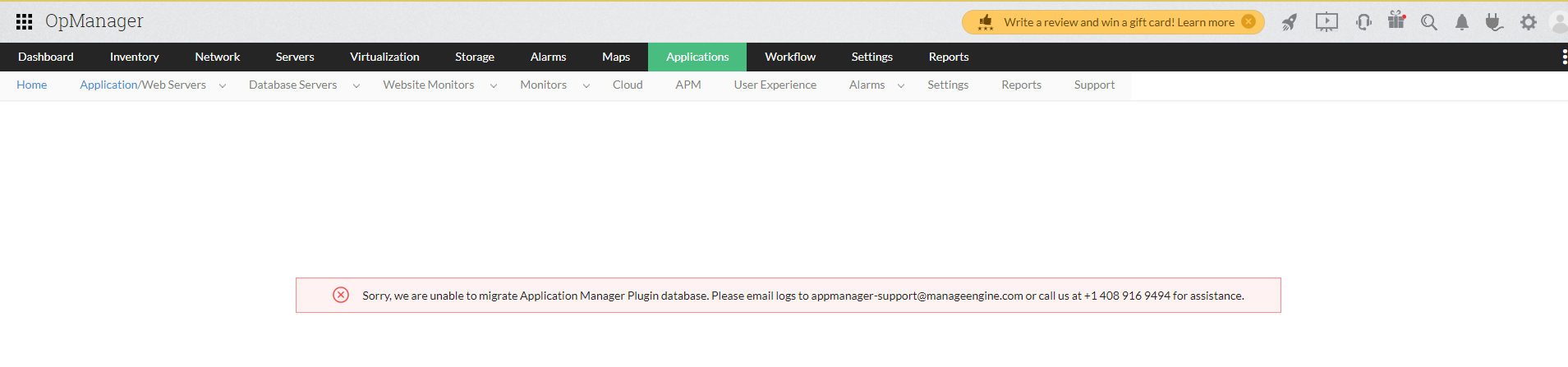Viewport: 1568px width, 367px height.
Task: Open the Inventory tab
Action: click(135, 57)
